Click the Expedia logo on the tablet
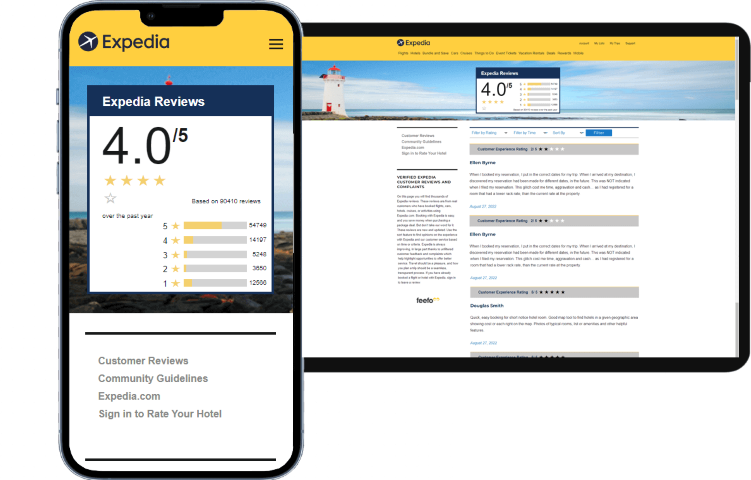This screenshot has height=480, width=751. pyautogui.click(x=413, y=43)
